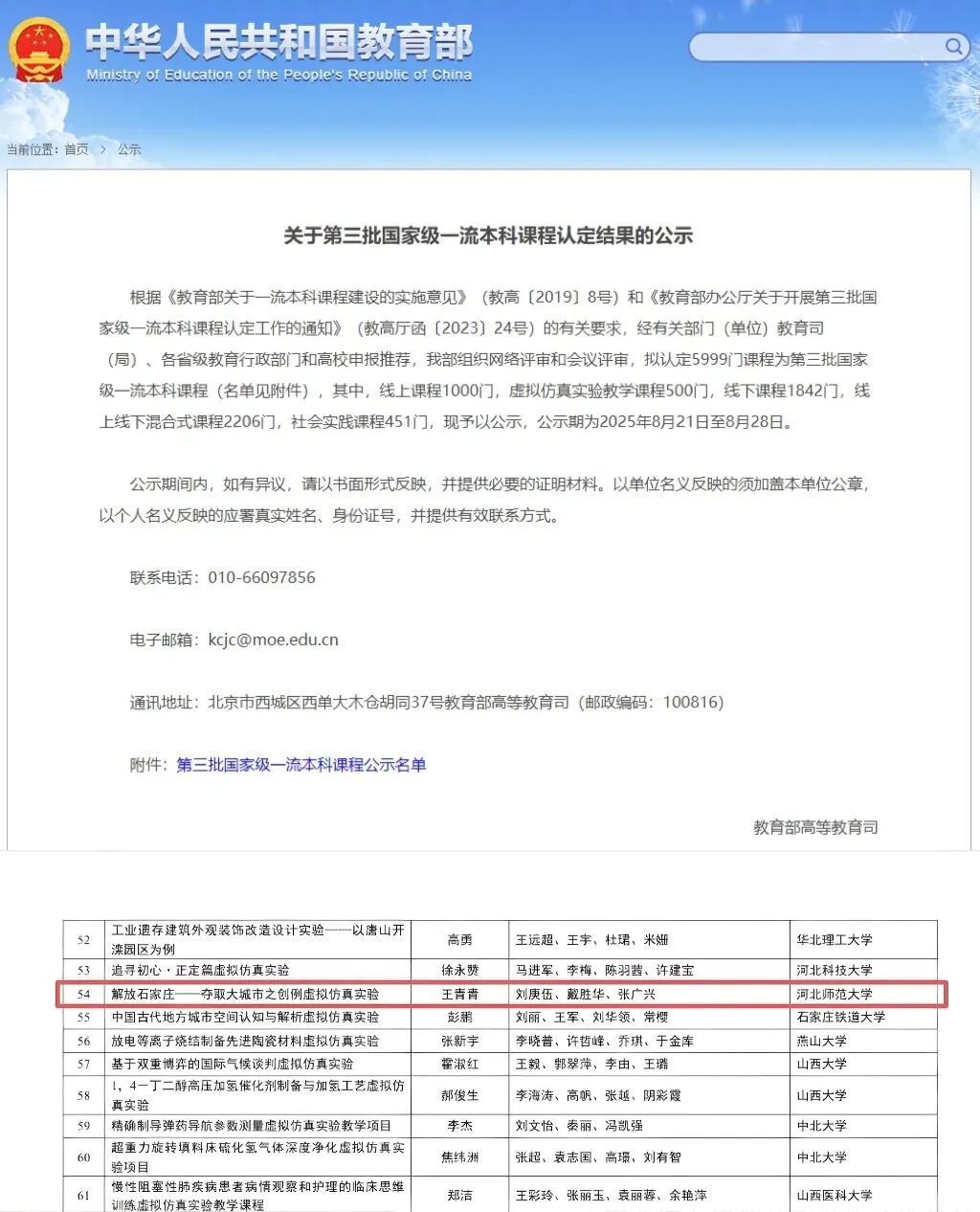Select row number 52 cell

coord(83,939)
